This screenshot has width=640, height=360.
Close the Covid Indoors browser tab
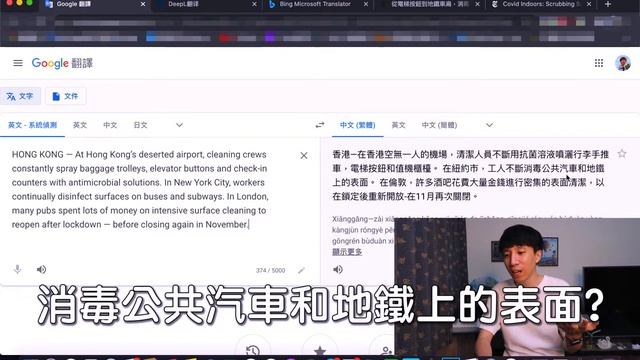(x=589, y=4)
